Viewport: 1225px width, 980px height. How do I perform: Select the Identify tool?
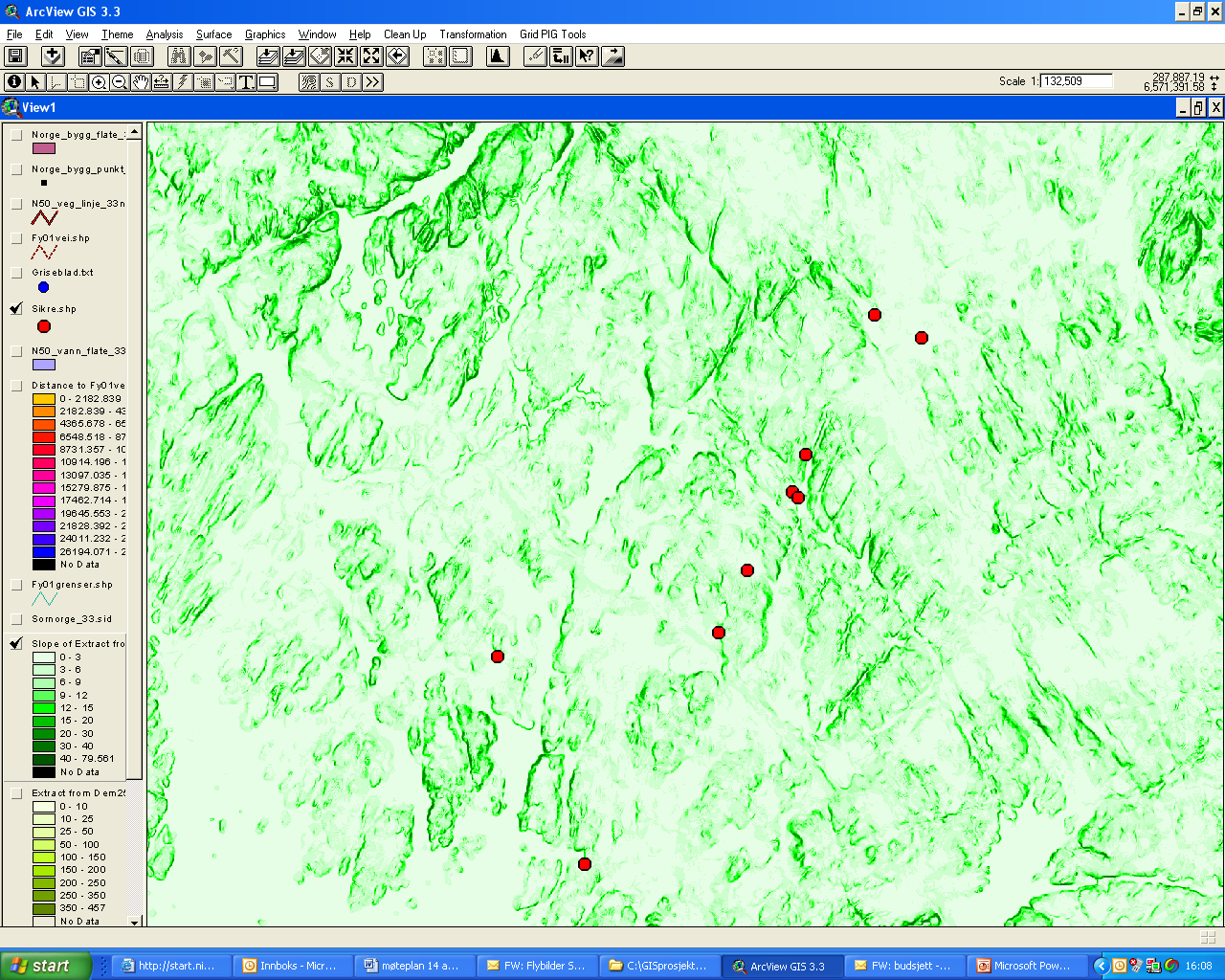point(14,82)
